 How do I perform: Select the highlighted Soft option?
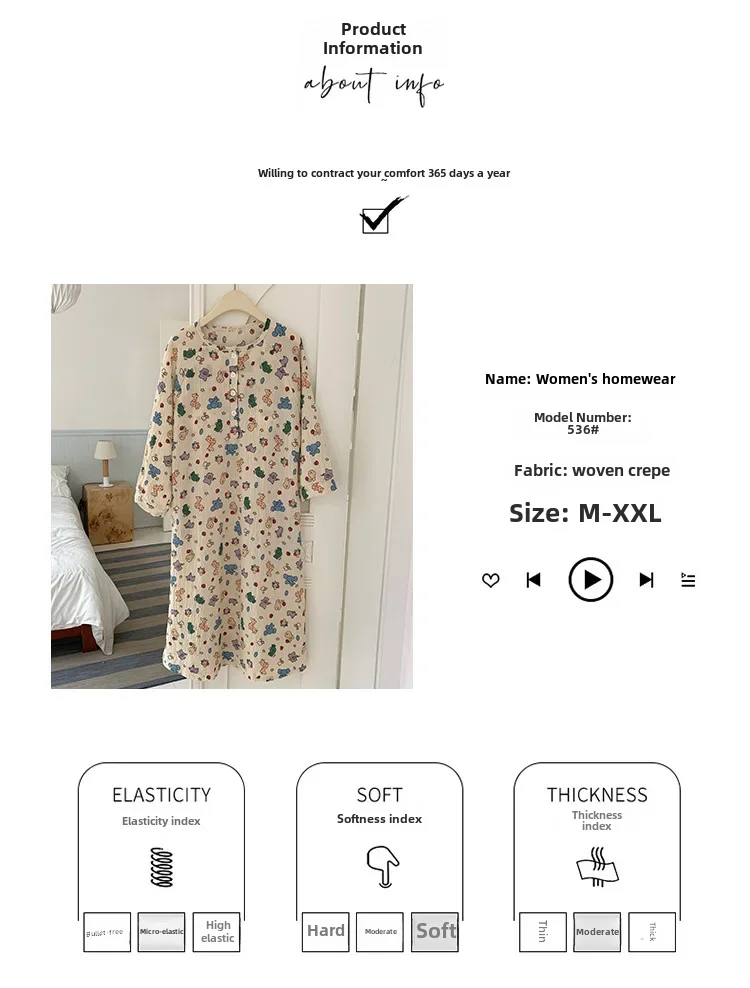435,932
